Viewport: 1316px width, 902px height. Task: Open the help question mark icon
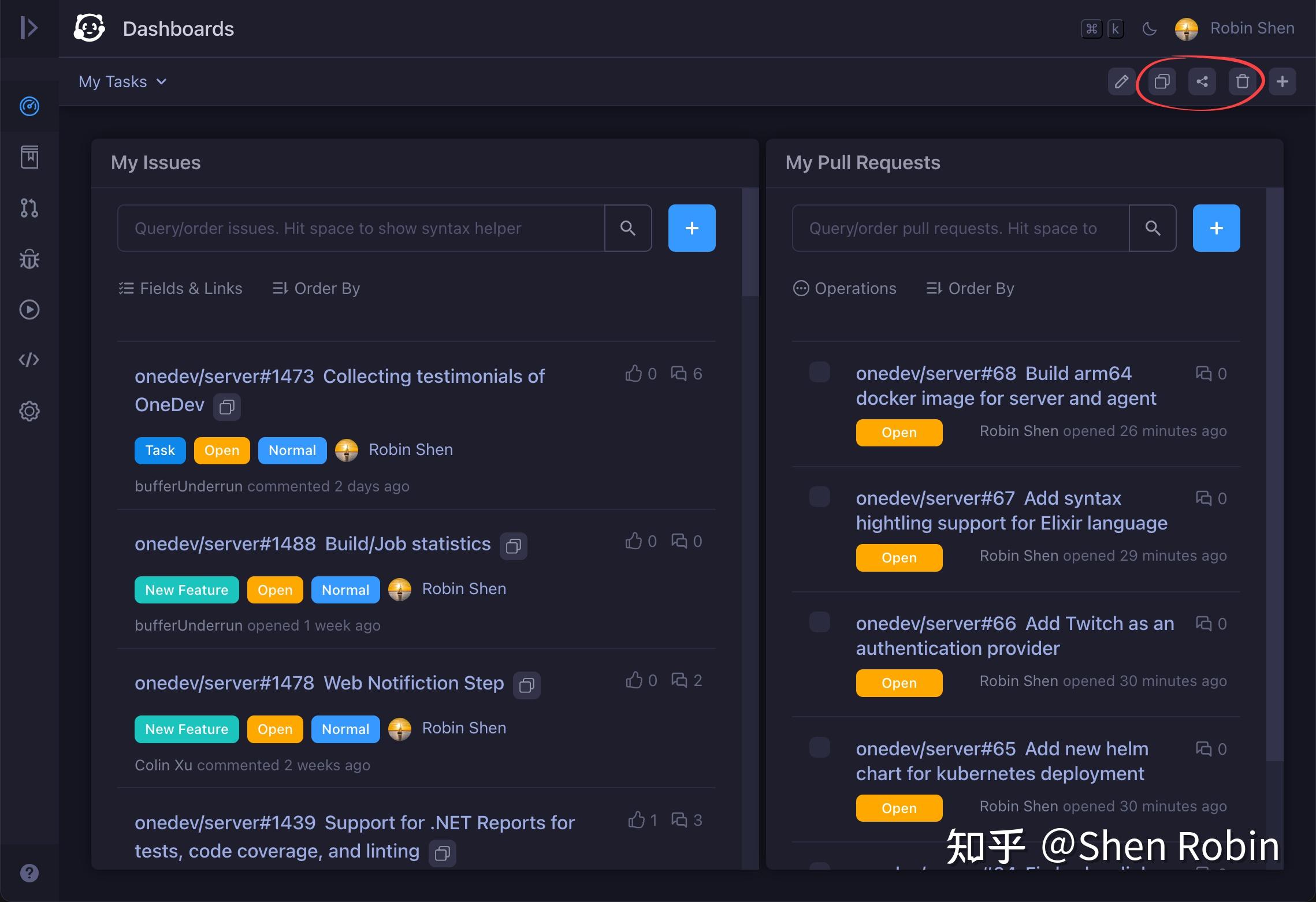pos(29,873)
